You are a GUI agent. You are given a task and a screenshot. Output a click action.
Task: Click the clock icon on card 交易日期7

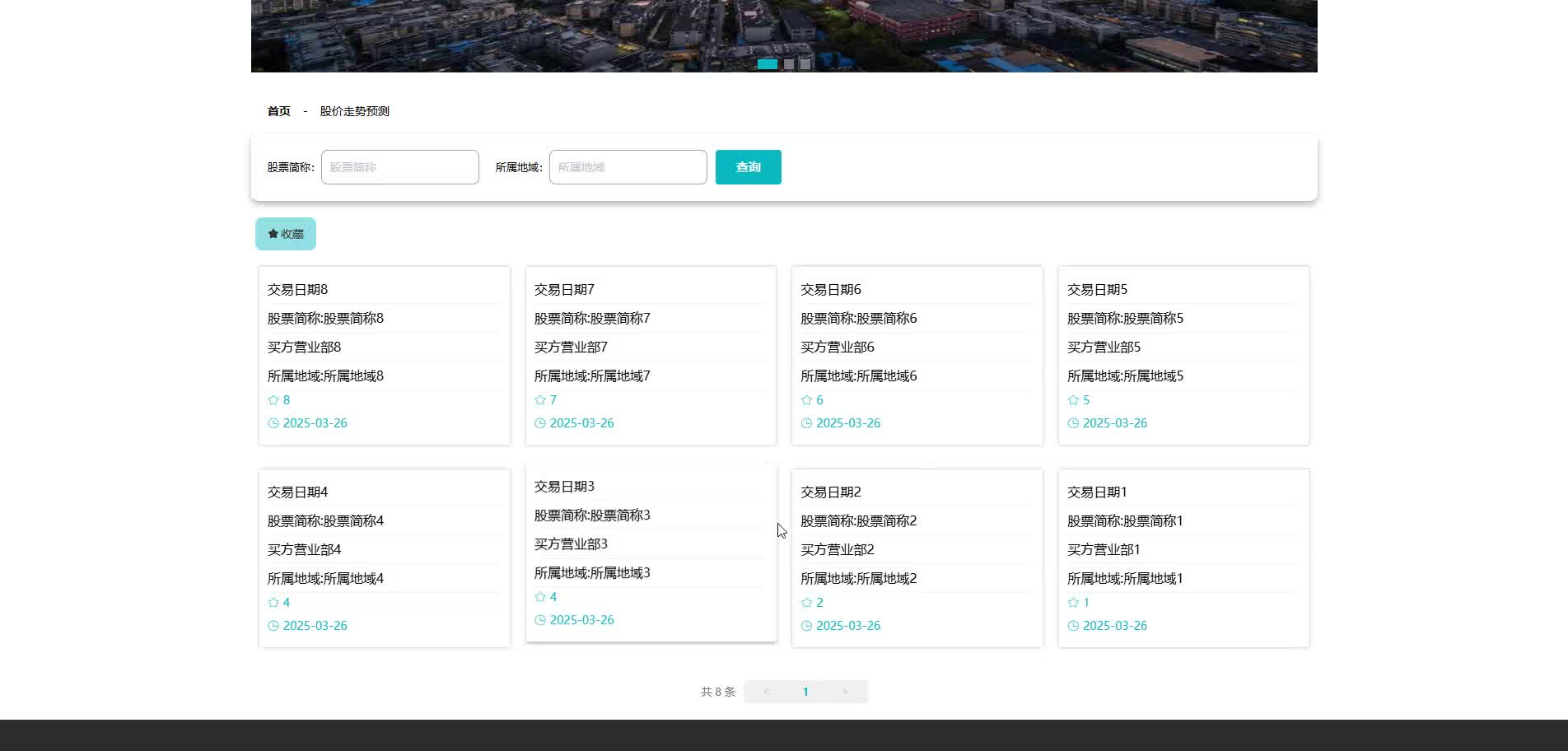540,423
